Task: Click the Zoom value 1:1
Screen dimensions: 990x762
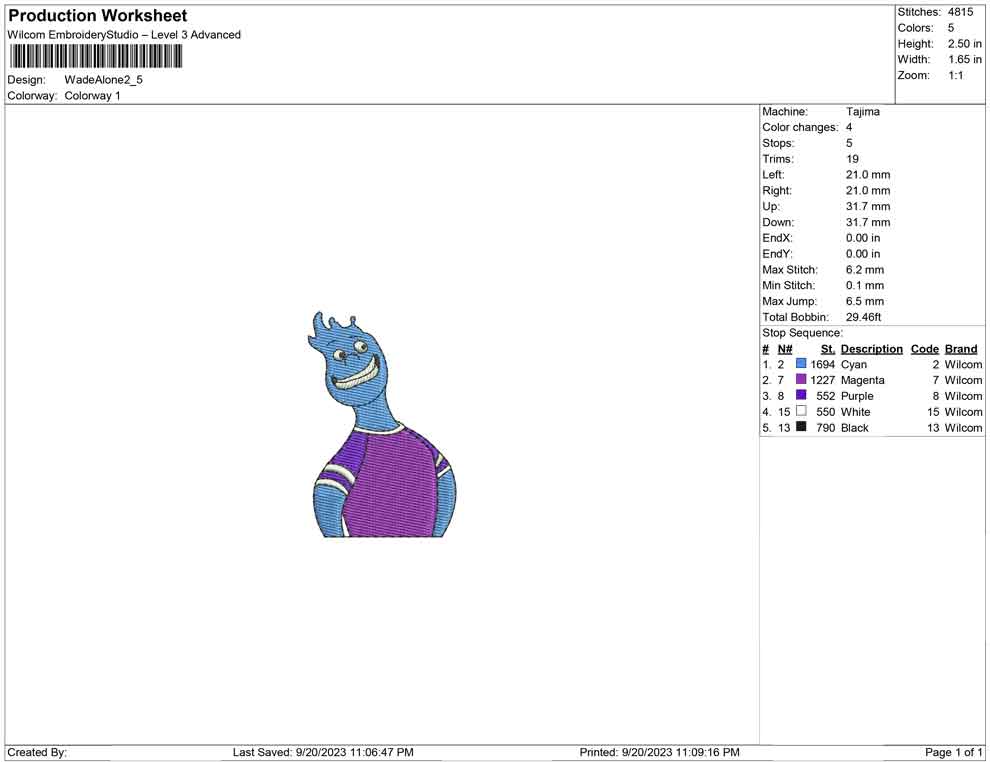Action: [956, 75]
